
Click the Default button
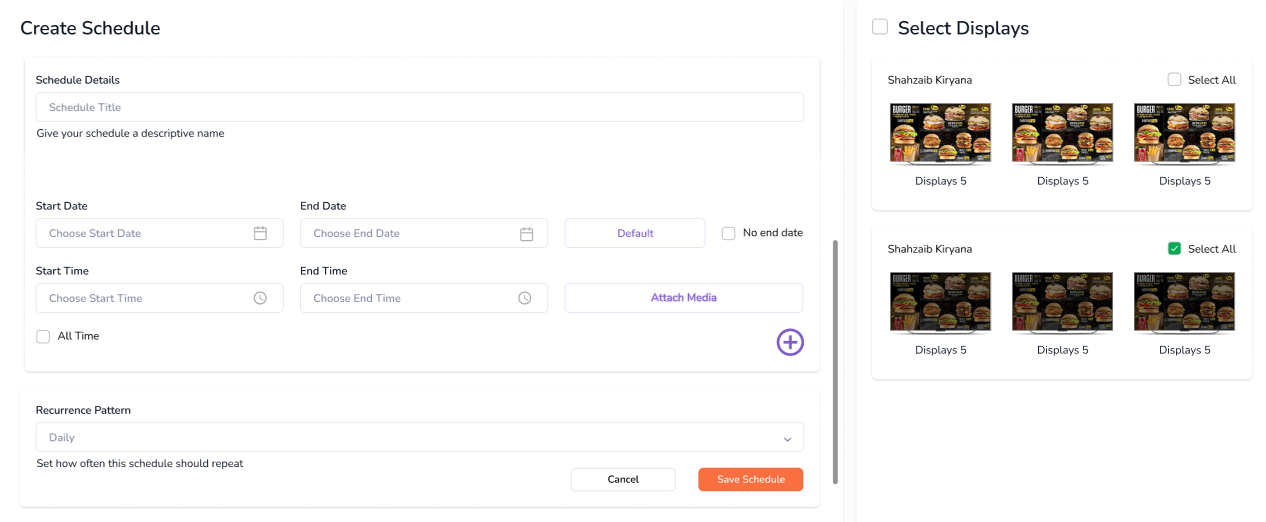tap(635, 233)
